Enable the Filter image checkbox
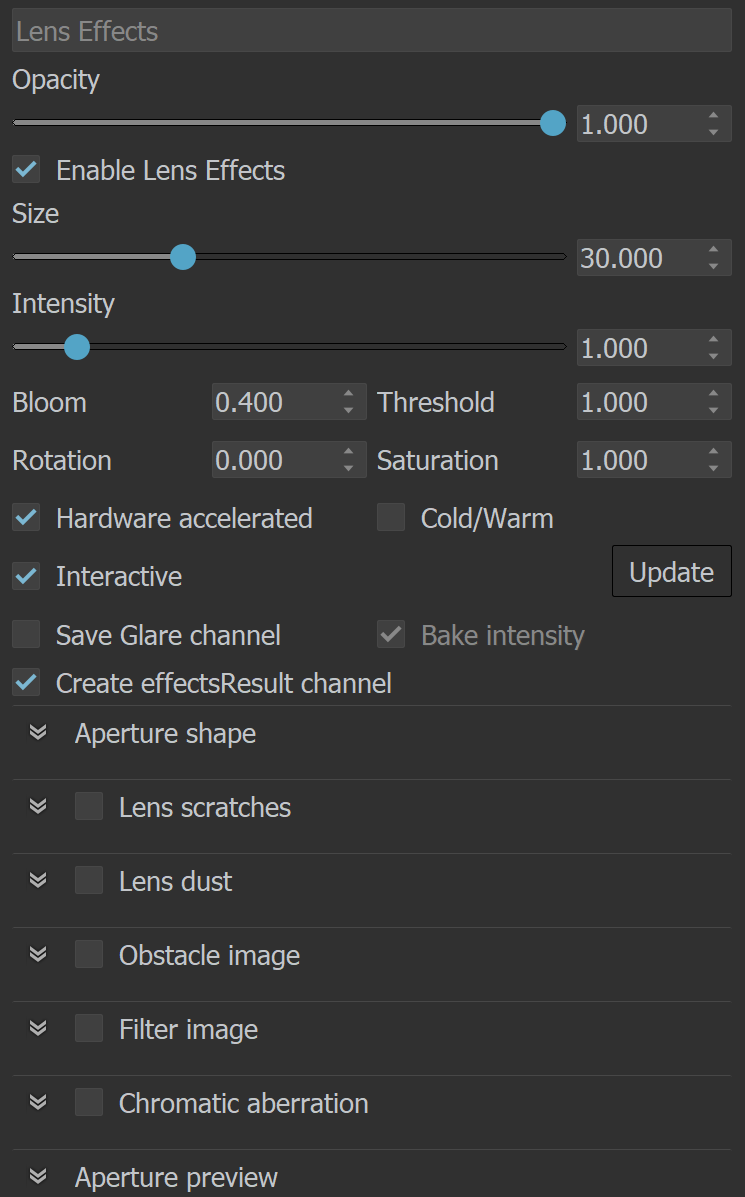This screenshot has height=1197, width=745. (x=89, y=1028)
